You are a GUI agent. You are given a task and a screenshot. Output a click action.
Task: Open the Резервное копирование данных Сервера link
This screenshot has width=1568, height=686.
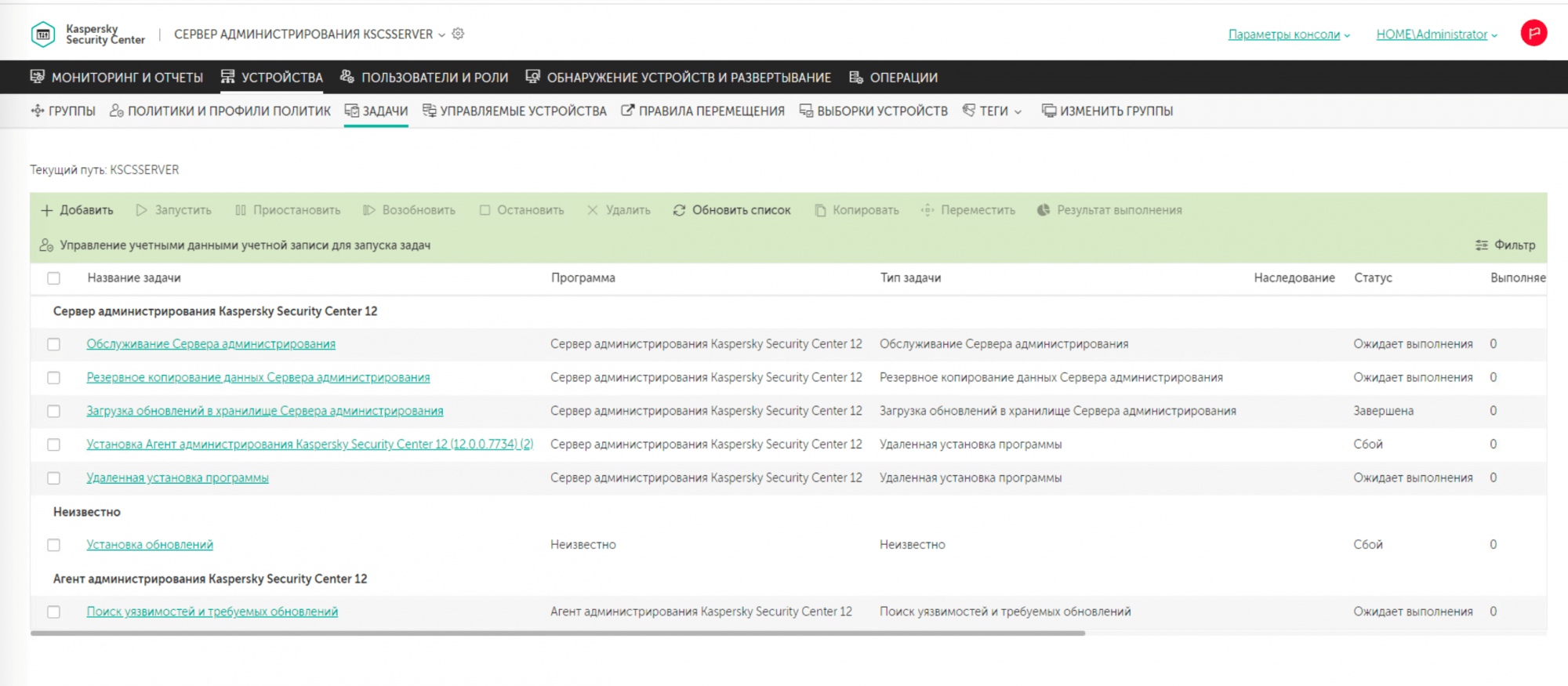(x=258, y=378)
